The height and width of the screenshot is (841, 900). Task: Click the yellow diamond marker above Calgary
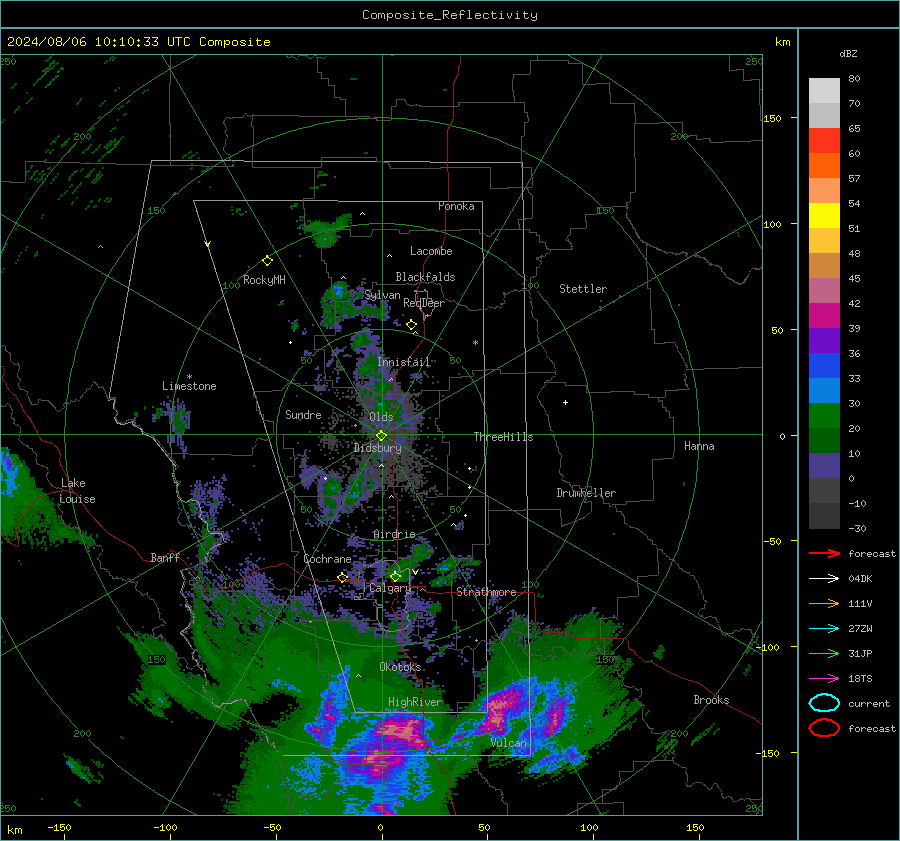(395, 576)
